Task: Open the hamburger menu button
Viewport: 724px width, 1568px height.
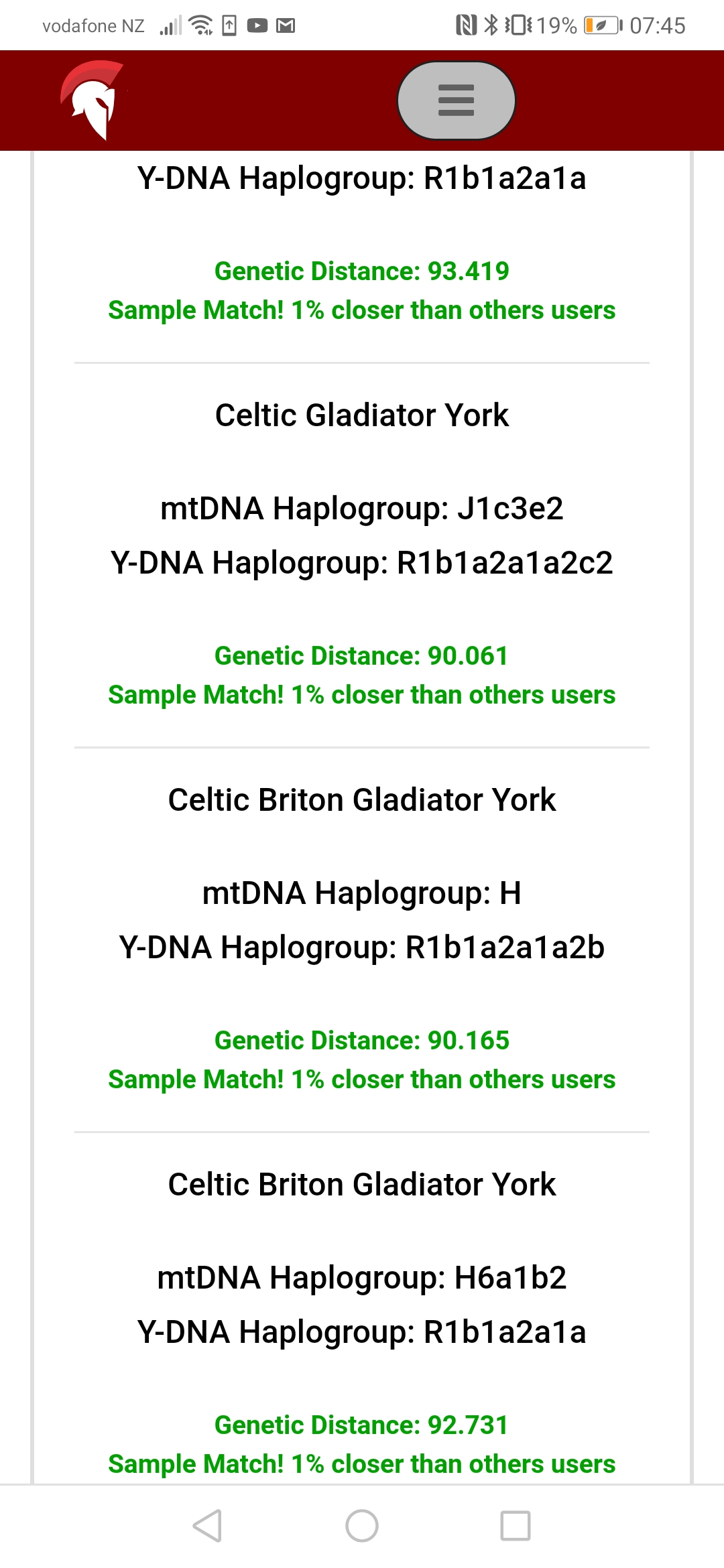Action: click(456, 101)
